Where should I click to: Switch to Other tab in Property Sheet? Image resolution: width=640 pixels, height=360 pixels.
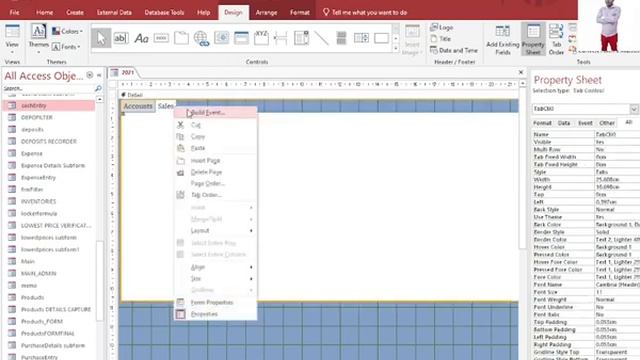(x=607, y=123)
